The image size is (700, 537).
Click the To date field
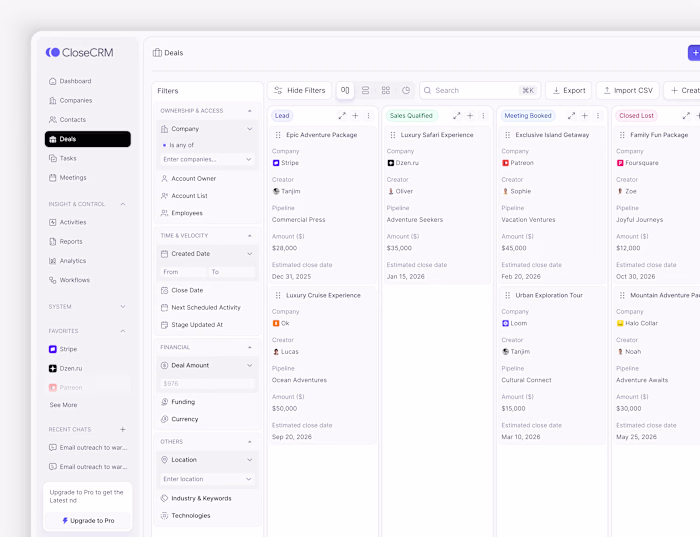click(232, 272)
